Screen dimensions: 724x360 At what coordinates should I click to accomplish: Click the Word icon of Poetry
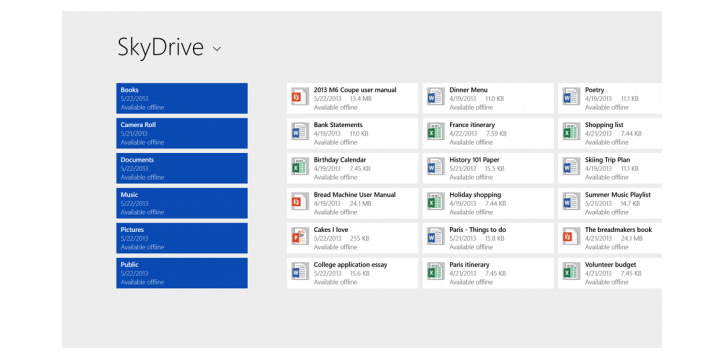(x=571, y=96)
